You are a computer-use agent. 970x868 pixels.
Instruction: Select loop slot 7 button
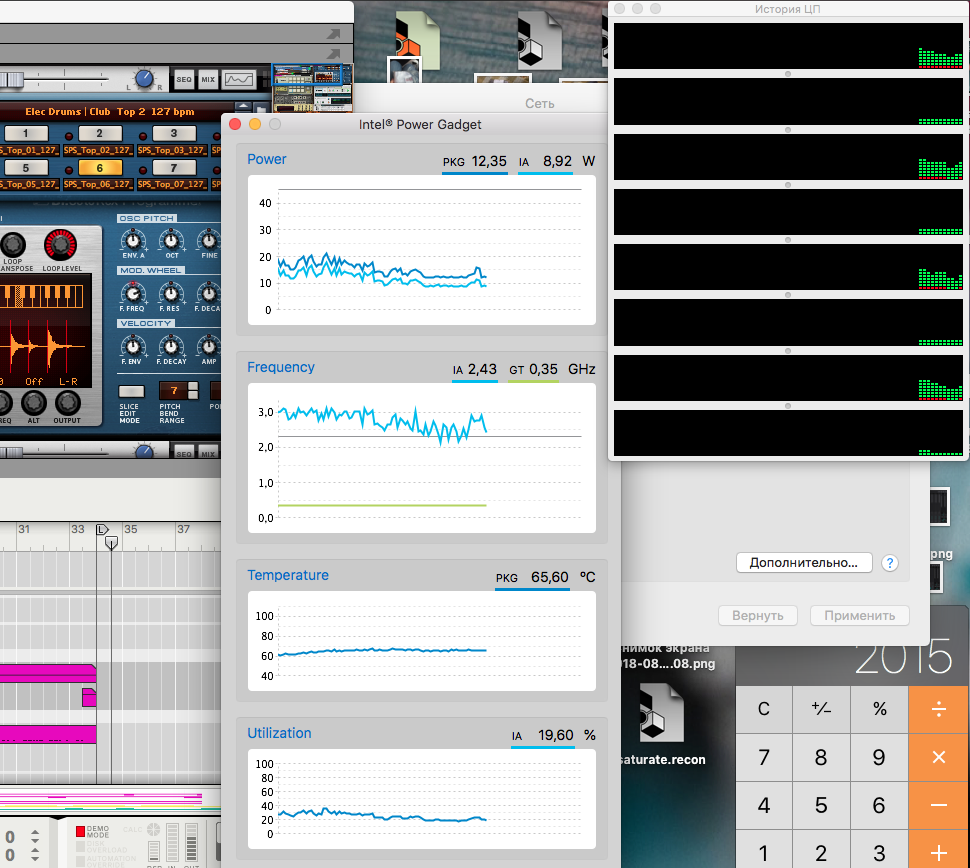click(x=174, y=168)
